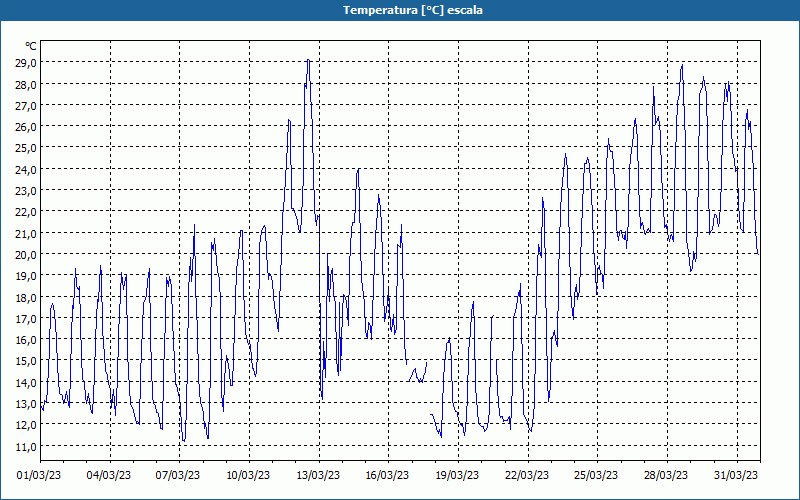Select the 19,0 axis value
The image size is (800, 500).
pyautogui.click(x=26, y=276)
